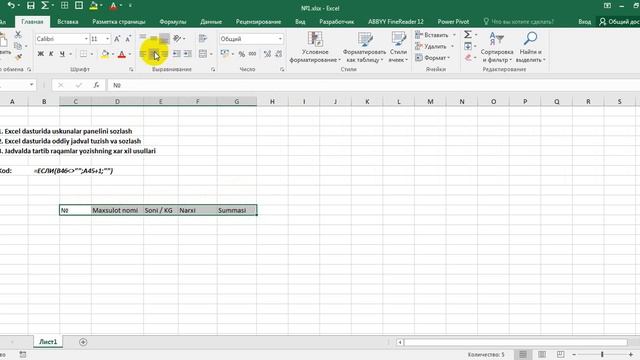Open the ABBYY FineReader 12 tab
The width and height of the screenshot is (640, 360).
coord(396,22)
